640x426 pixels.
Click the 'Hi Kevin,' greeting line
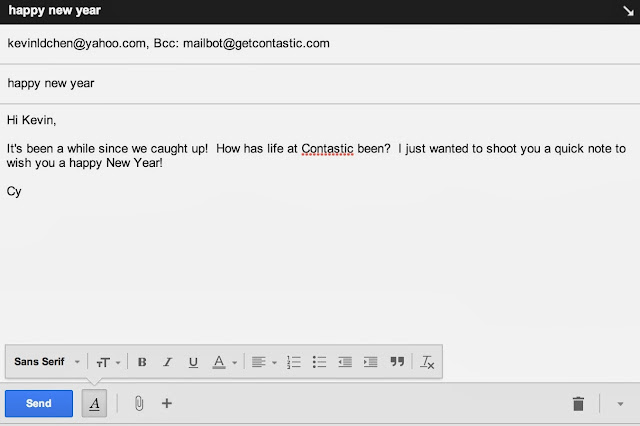pyautogui.click(x=31, y=120)
